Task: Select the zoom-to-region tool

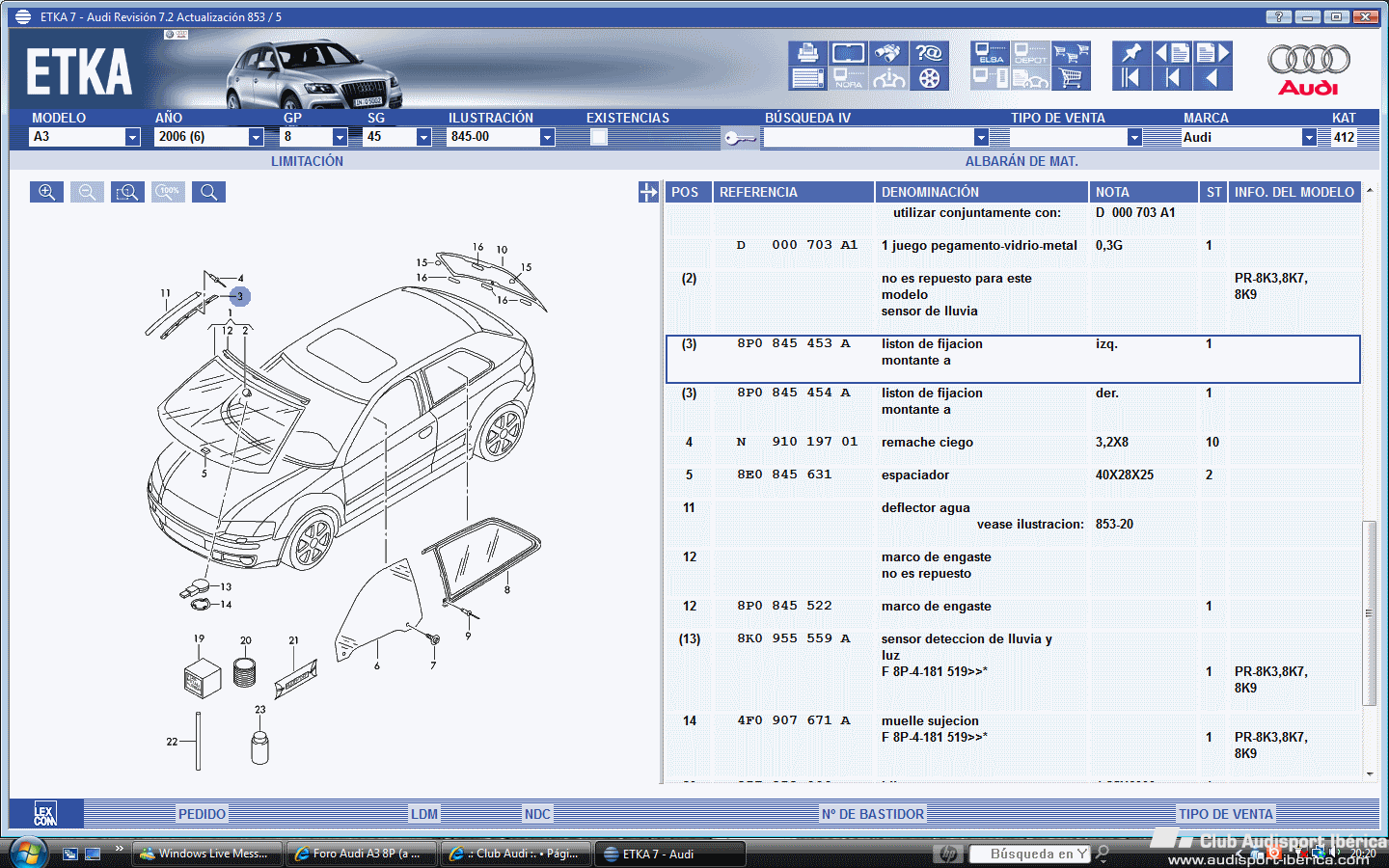Action: click(x=127, y=192)
